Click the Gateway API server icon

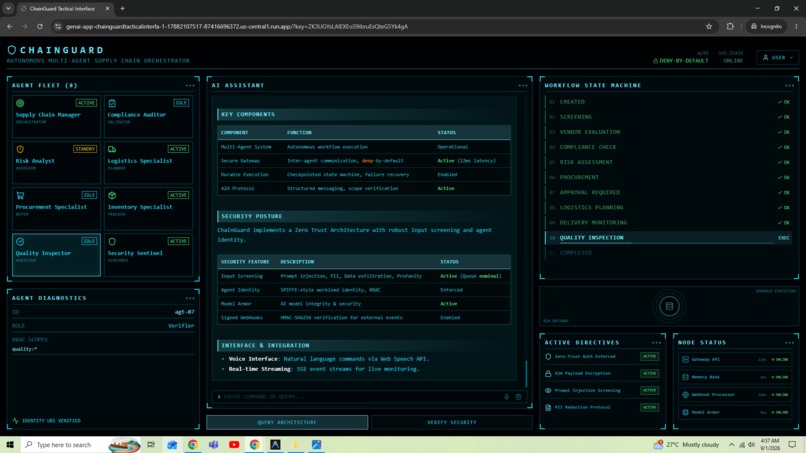(x=685, y=359)
